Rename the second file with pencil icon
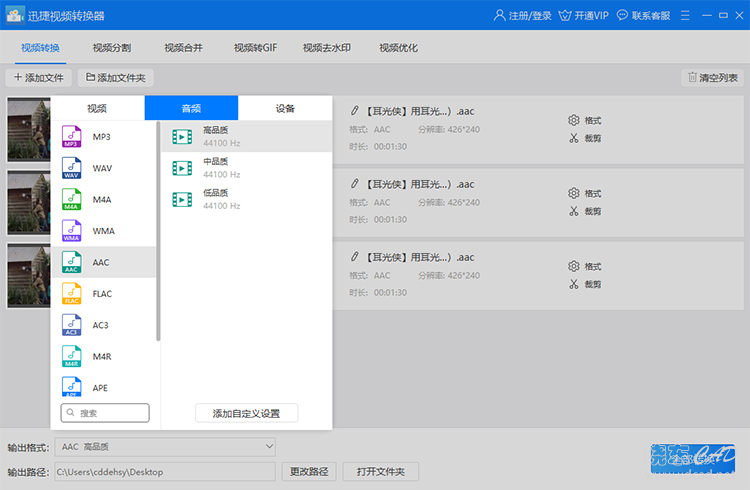This screenshot has height=490, width=750. coord(354,184)
